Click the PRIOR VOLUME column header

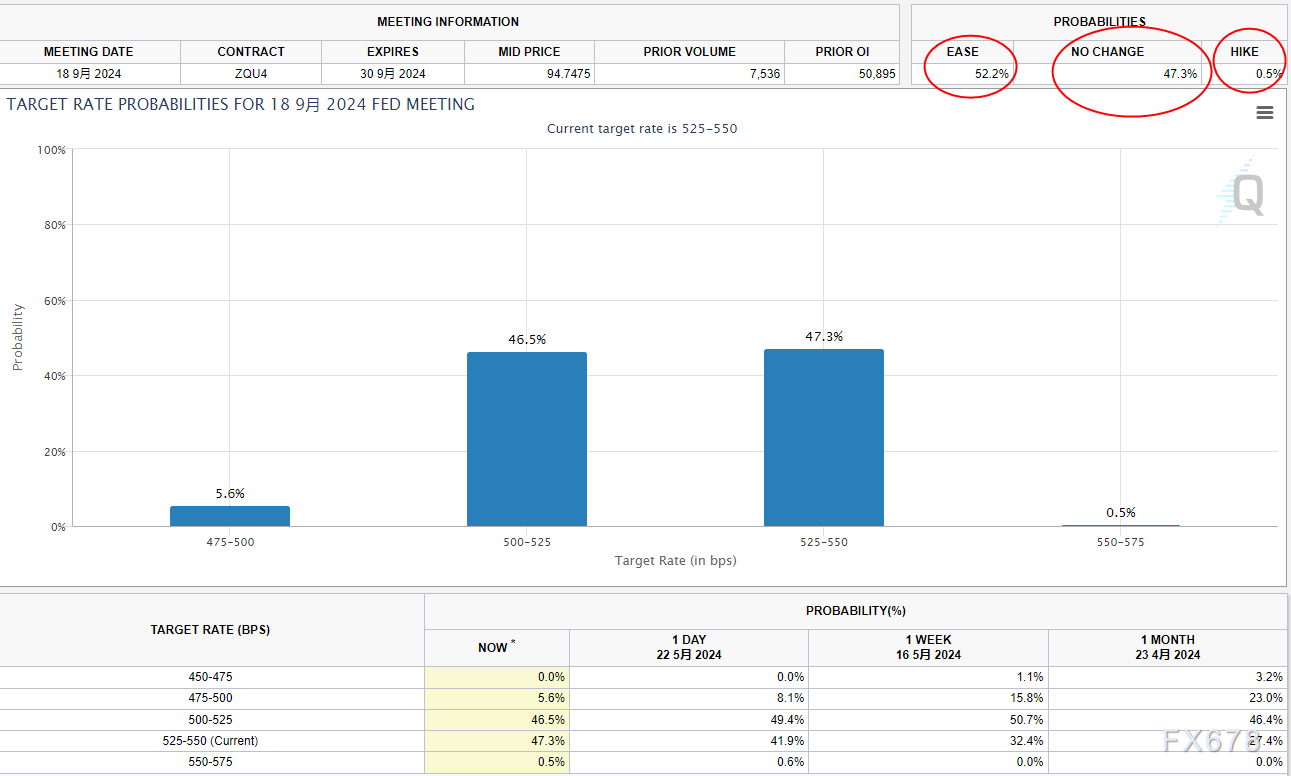[689, 52]
